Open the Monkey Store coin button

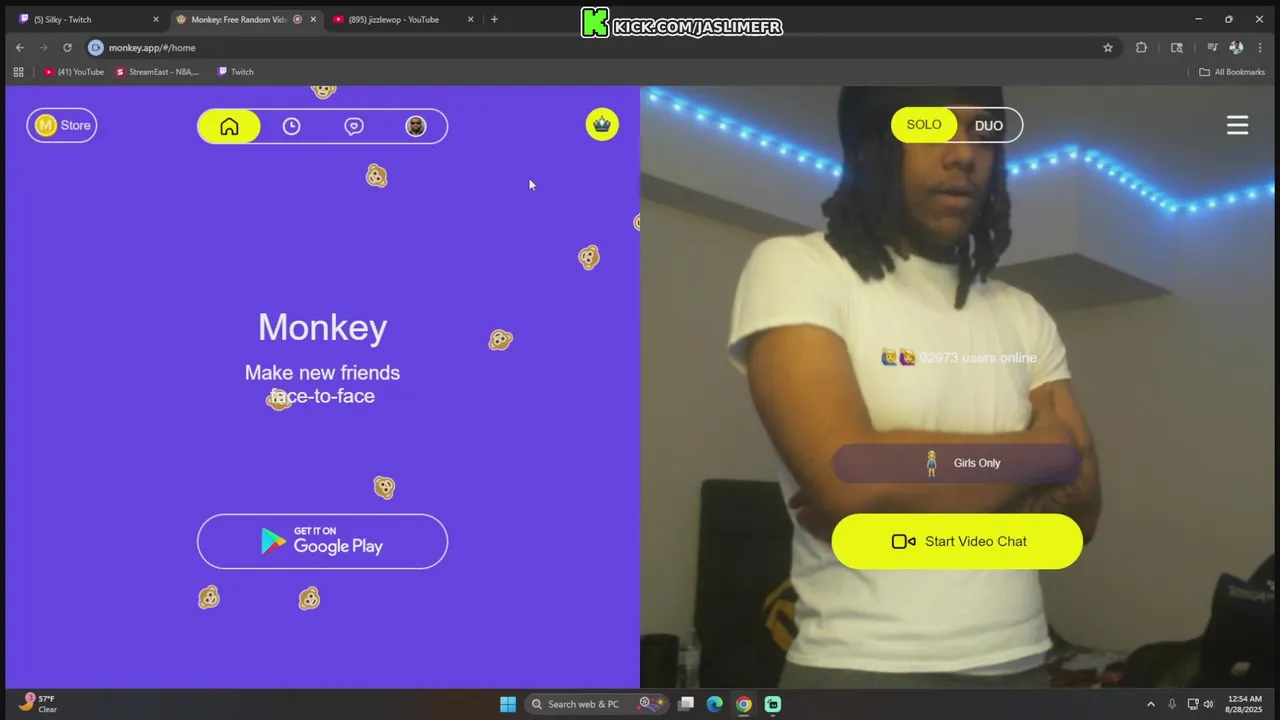coord(62,125)
